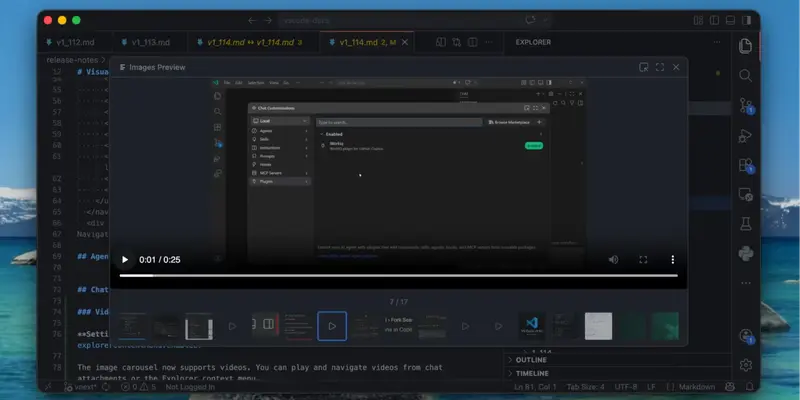Viewport: 800px width, 400px height.
Task: Select the last green thumbnail
Action: (665, 326)
